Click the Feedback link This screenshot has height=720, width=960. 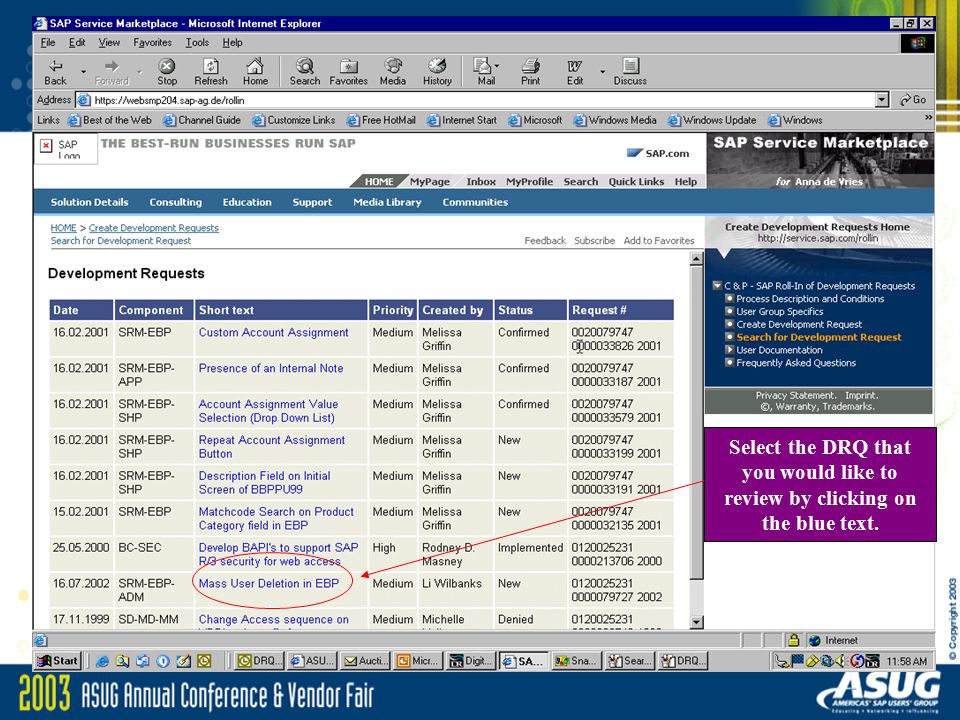(x=545, y=241)
